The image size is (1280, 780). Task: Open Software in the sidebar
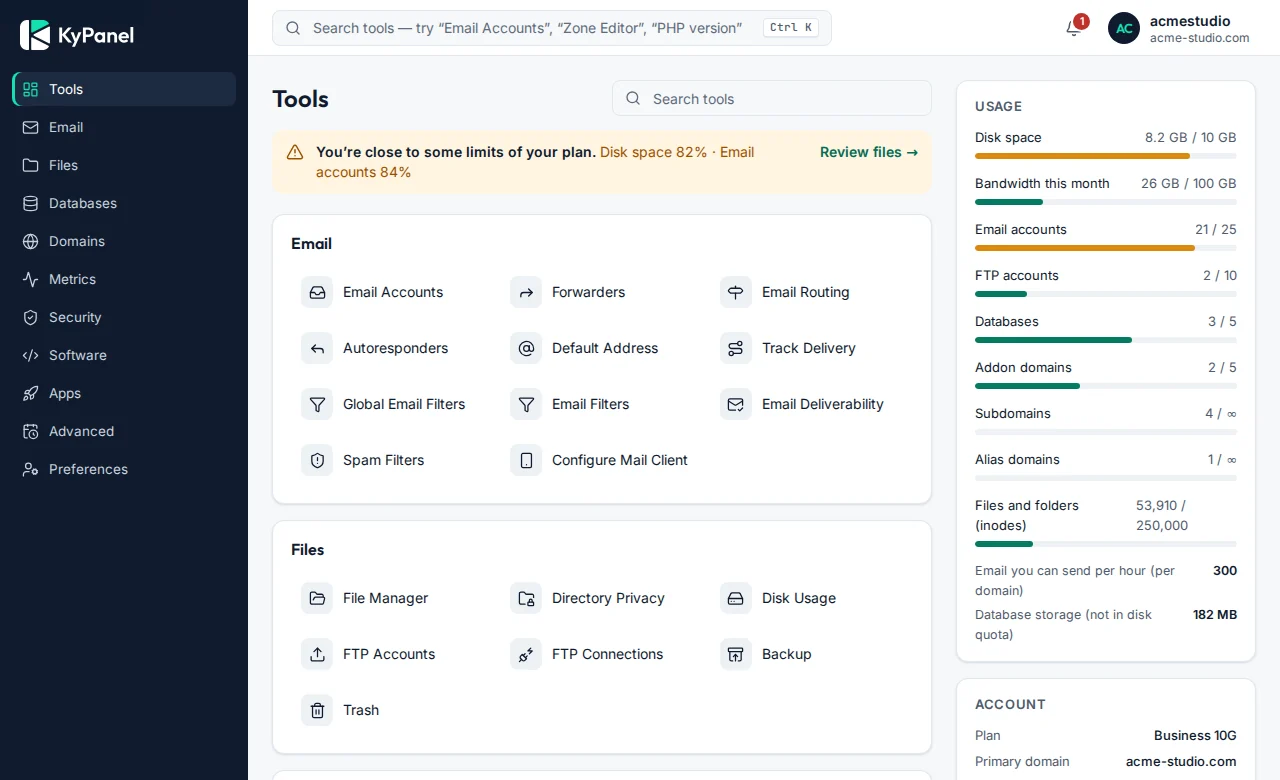click(x=124, y=355)
